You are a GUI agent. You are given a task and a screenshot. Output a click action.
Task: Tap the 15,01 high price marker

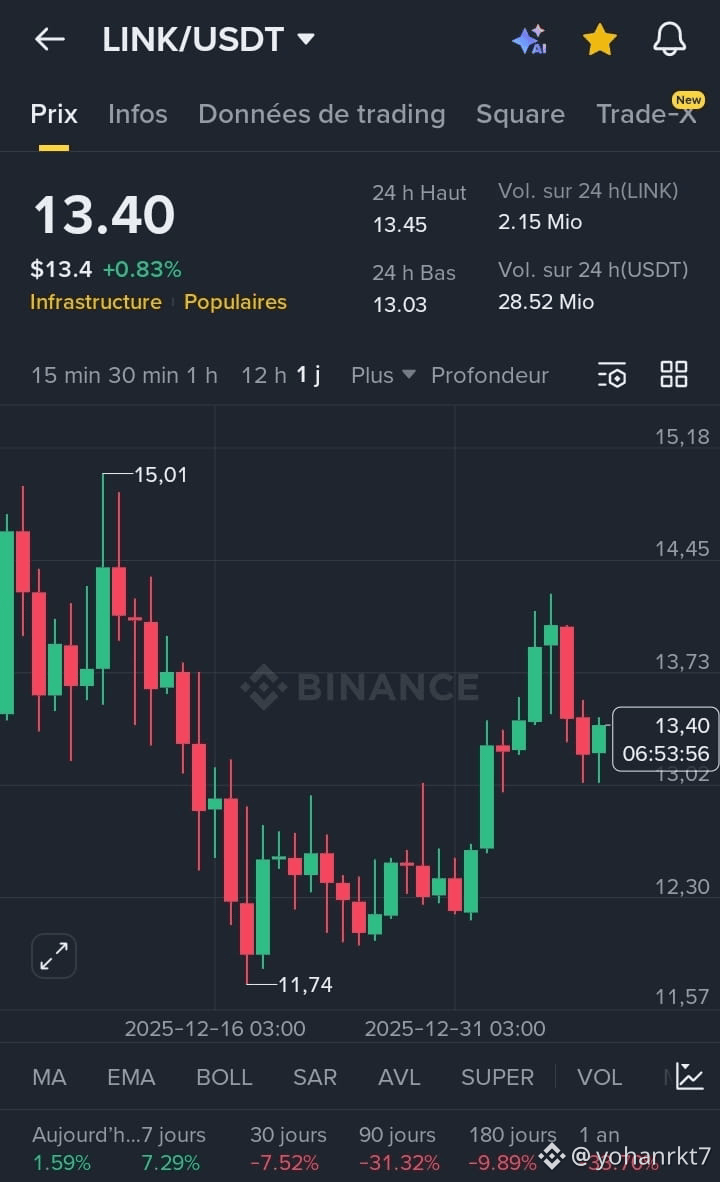pyautogui.click(x=161, y=474)
